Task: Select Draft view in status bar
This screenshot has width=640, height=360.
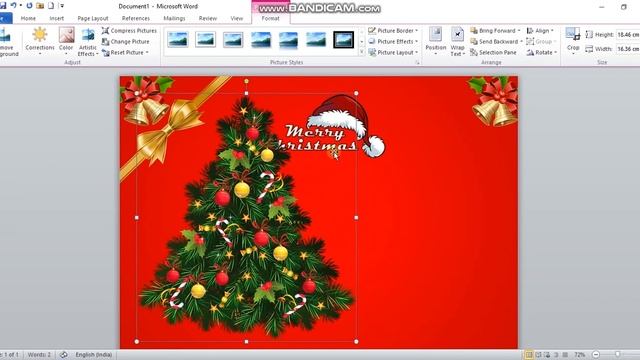Action: coord(565,355)
